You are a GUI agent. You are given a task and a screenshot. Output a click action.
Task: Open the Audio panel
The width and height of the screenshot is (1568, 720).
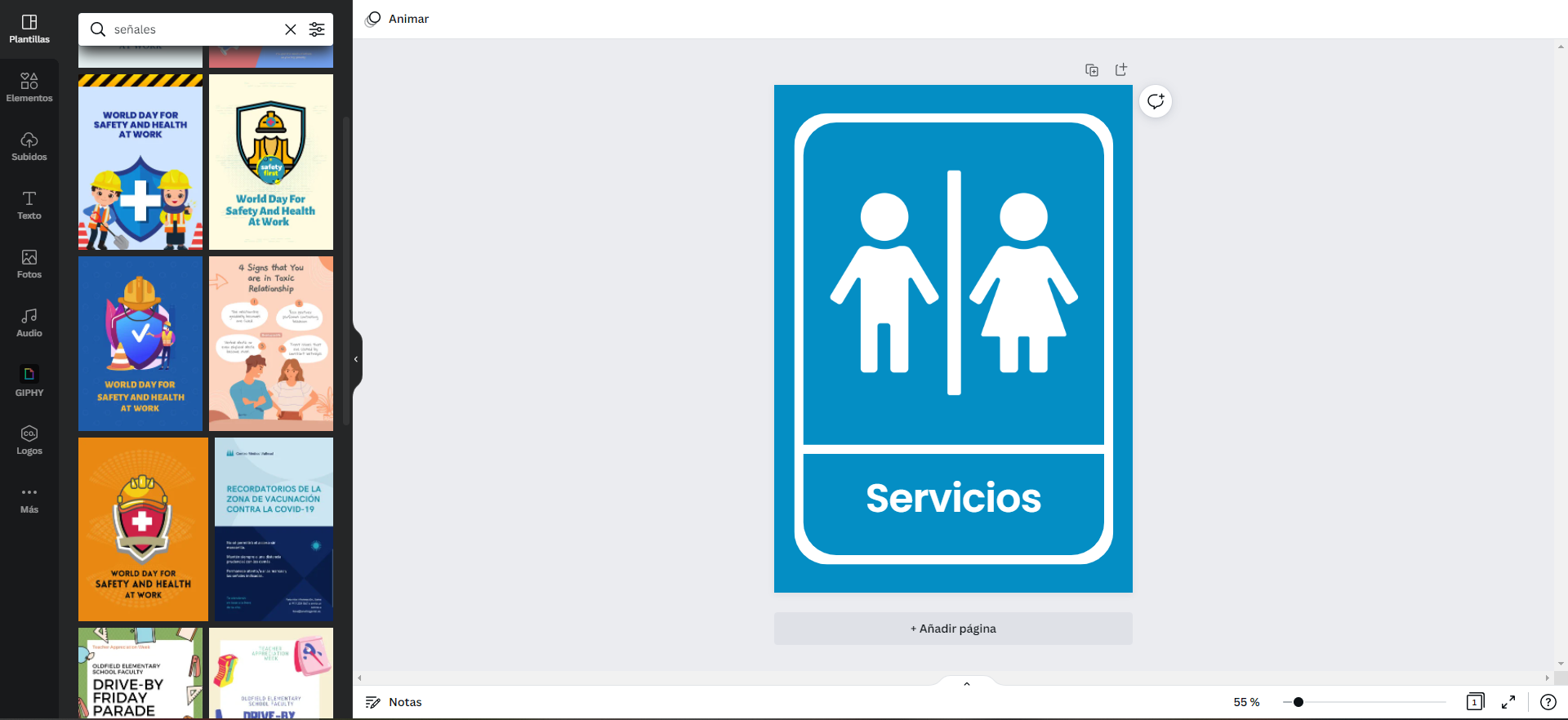point(29,323)
